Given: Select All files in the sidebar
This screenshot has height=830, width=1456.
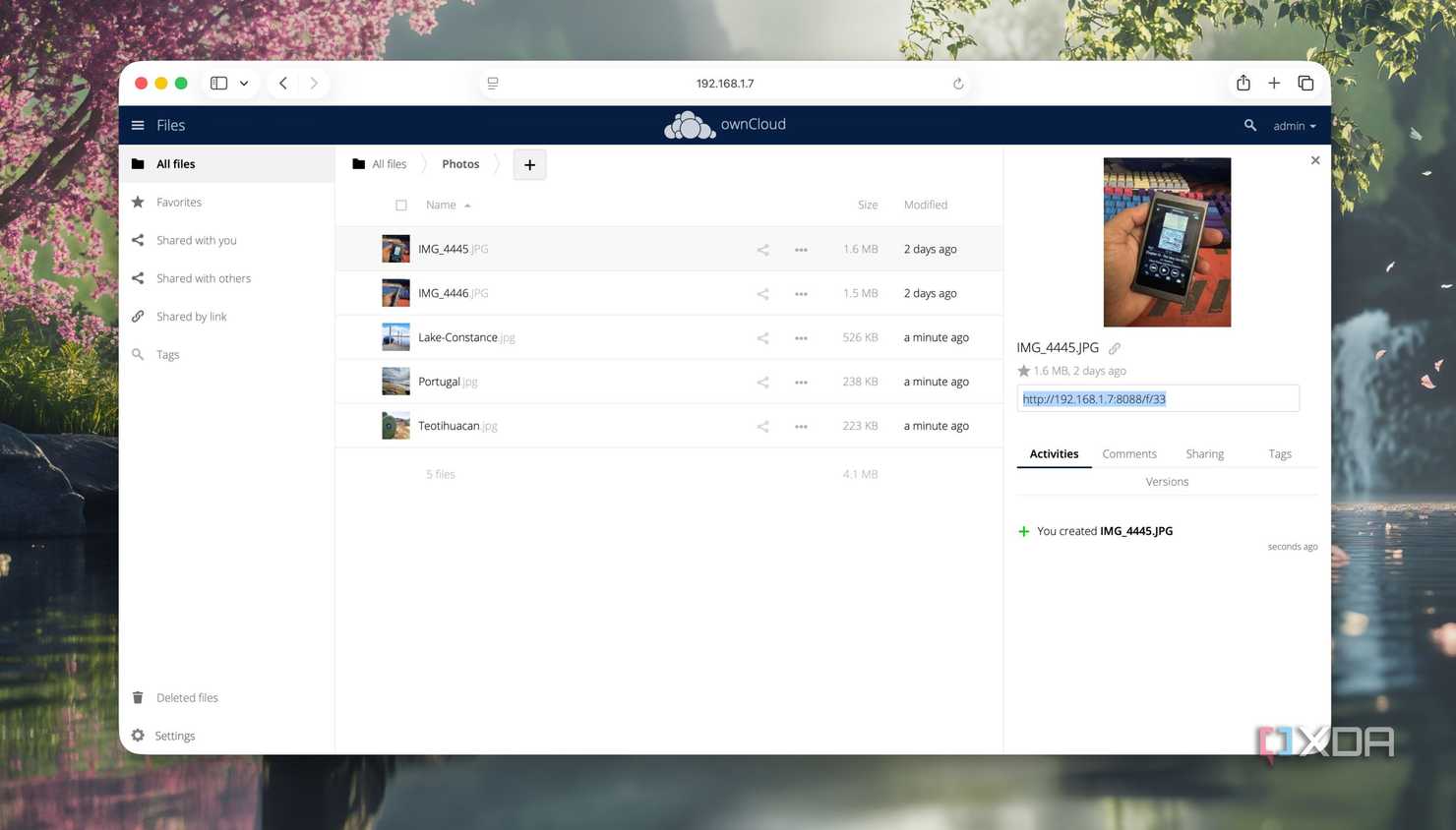Looking at the screenshot, I should (226, 164).
